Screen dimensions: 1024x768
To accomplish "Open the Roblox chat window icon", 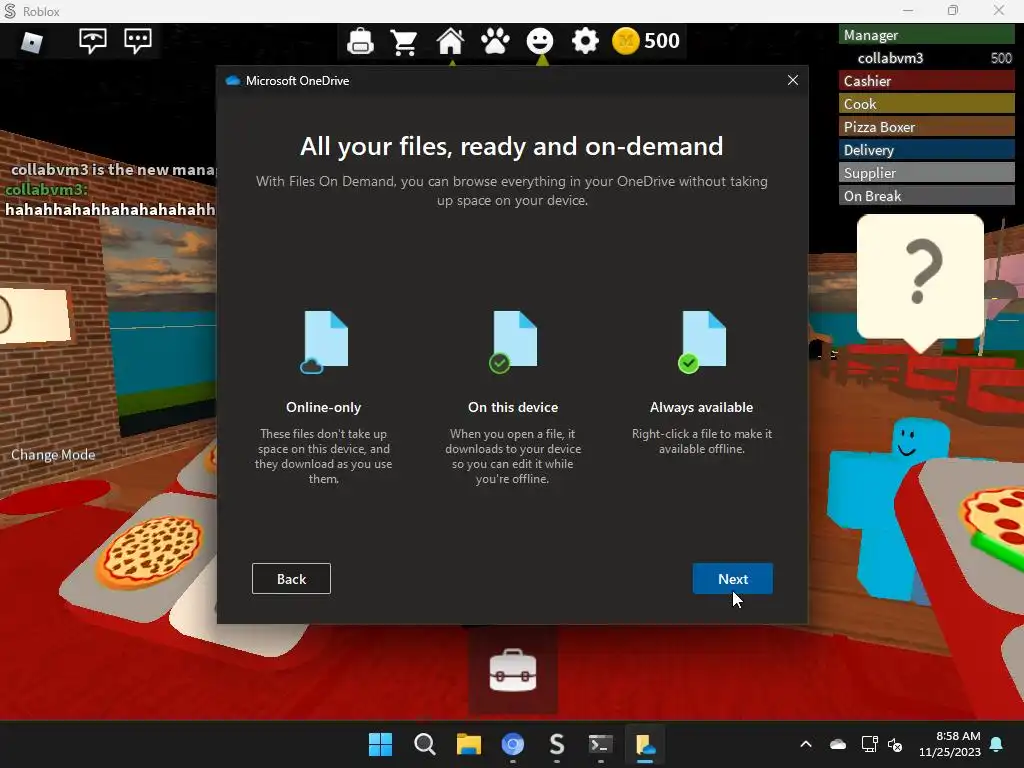I will [92, 40].
